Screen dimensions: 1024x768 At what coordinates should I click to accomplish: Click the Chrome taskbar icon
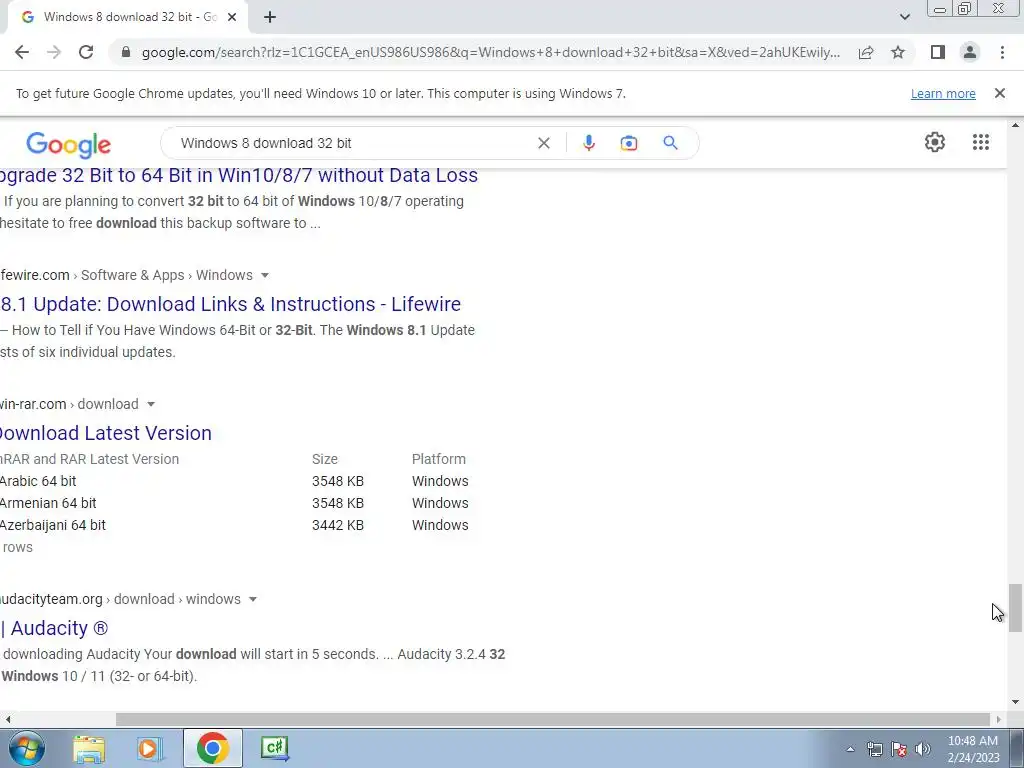[x=212, y=748]
